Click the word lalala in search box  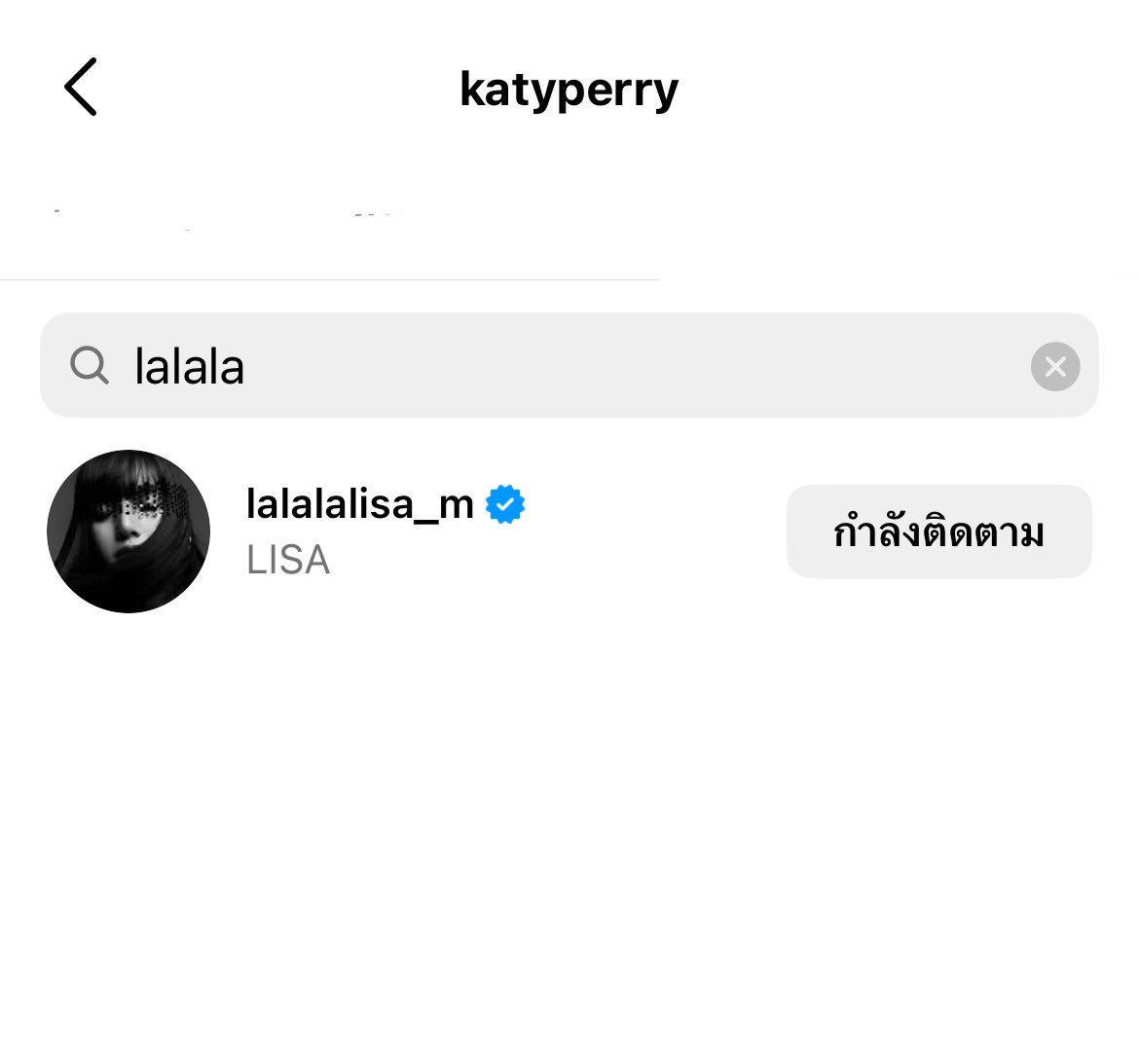coord(189,366)
